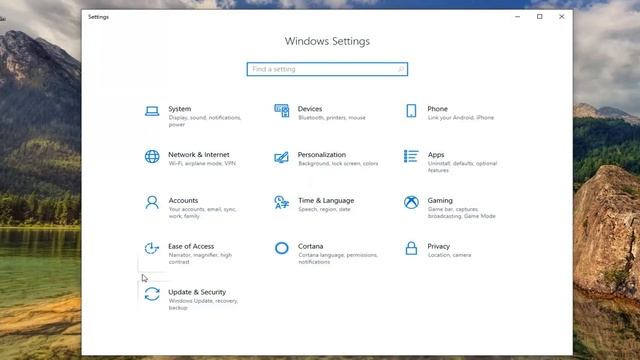The image size is (640, 360).
Task: Open the Apps list icon
Action: 411,156
